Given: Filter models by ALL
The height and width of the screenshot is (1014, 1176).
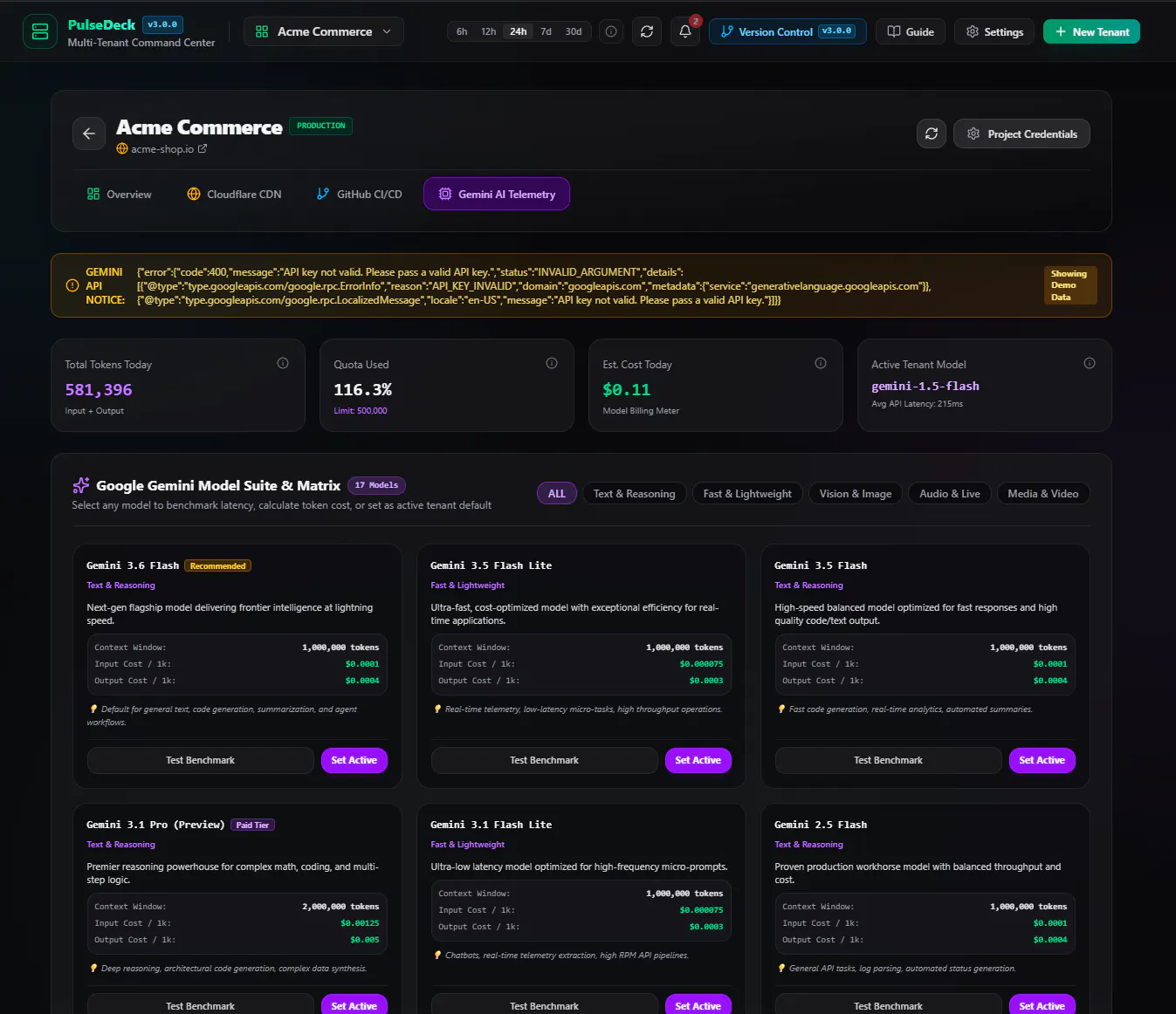Looking at the screenshot, I should [x=557, y=494].
